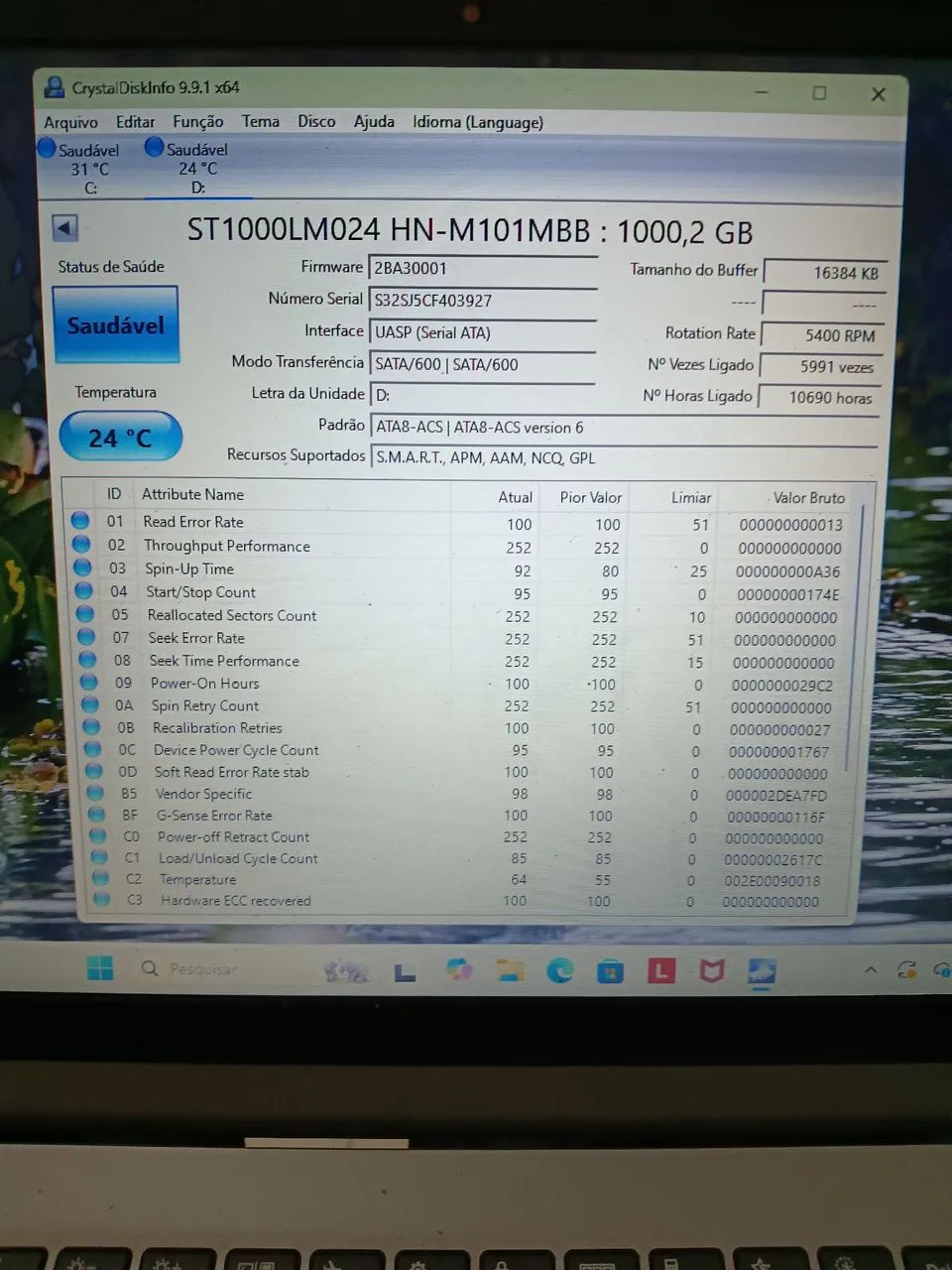Click status circle for Throughput Performance
Image resolution: width=952 pixels, height=1270 pixels.
coord(82,544)
